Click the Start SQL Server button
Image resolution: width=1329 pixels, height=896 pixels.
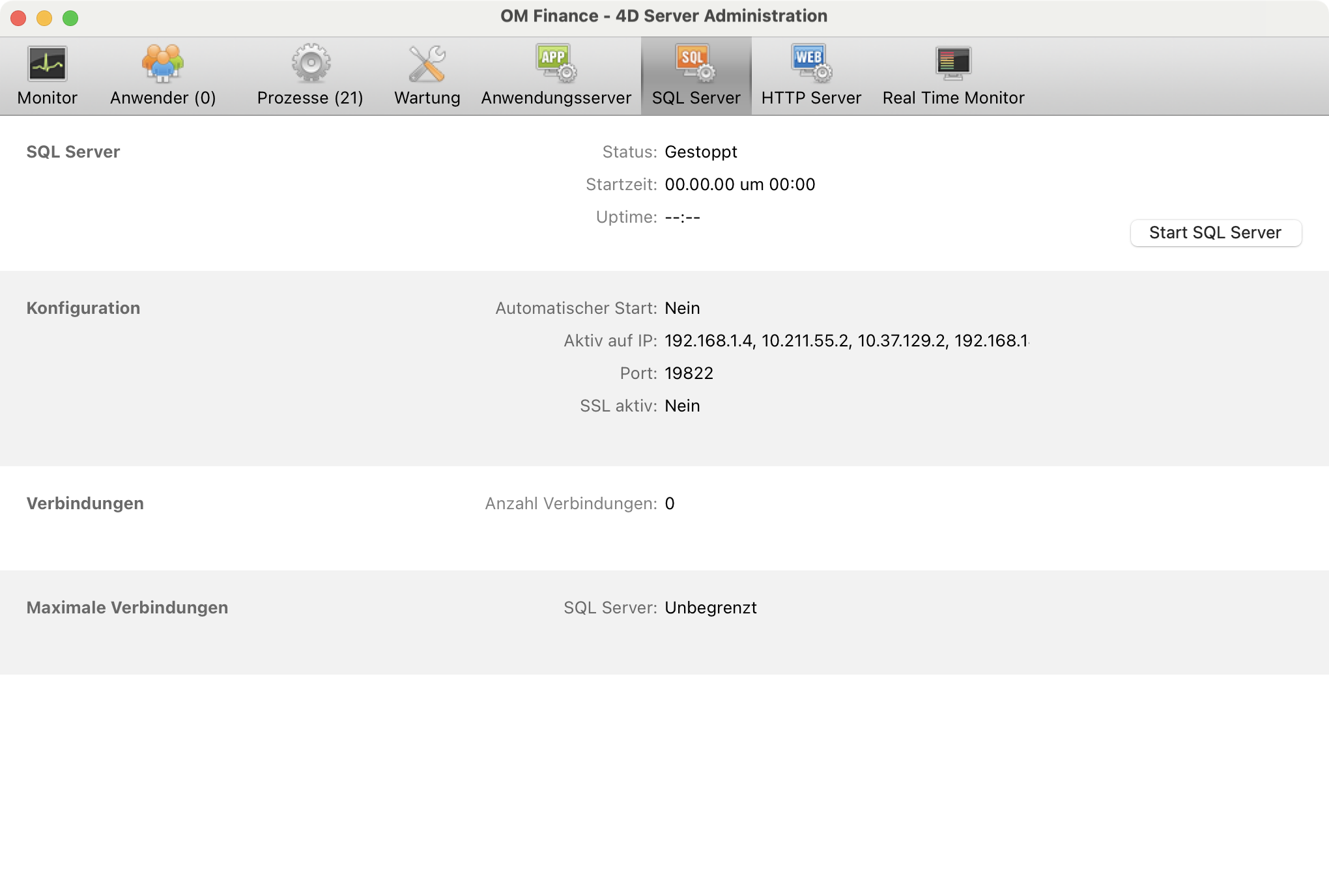click(x=1216, y=232)
